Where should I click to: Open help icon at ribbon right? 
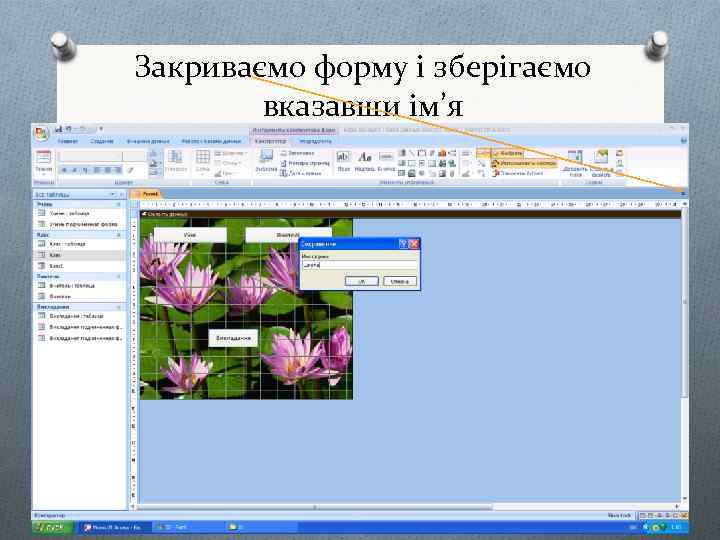(x=684, y=141)
